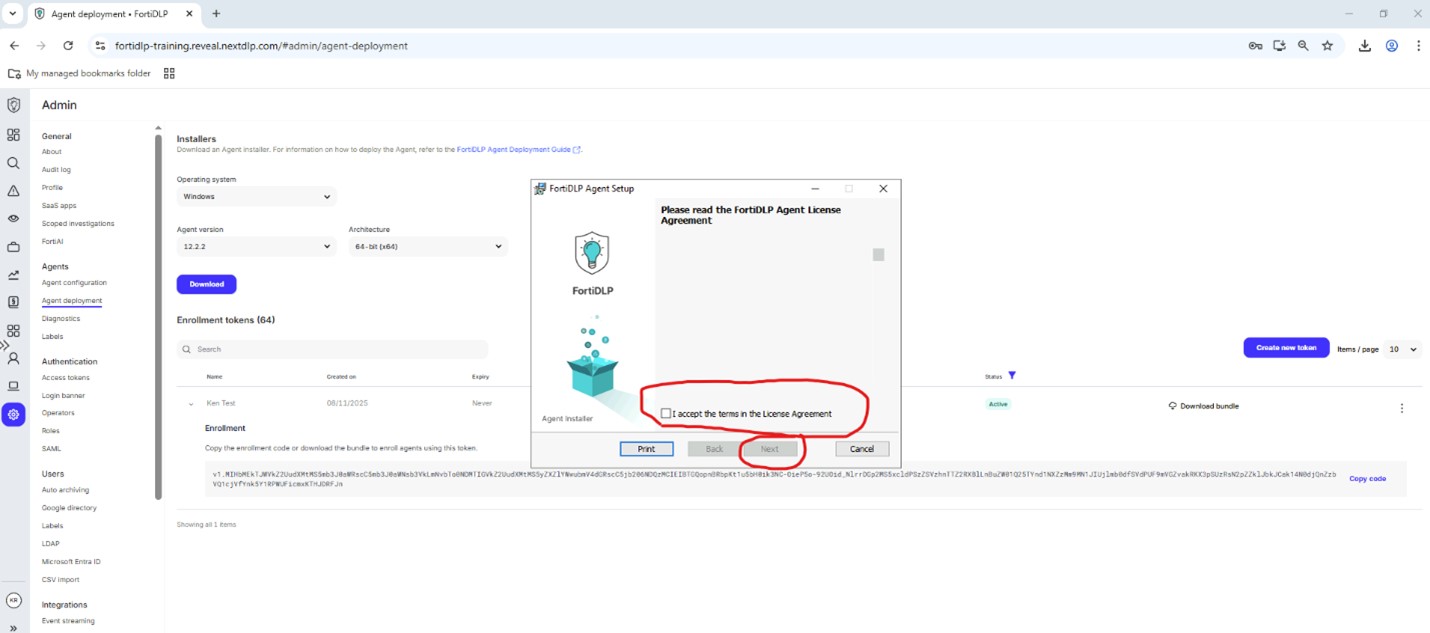Open the Operating system dropdown
This screenshot has width=1430, height=633.
(x=256, y=196)
